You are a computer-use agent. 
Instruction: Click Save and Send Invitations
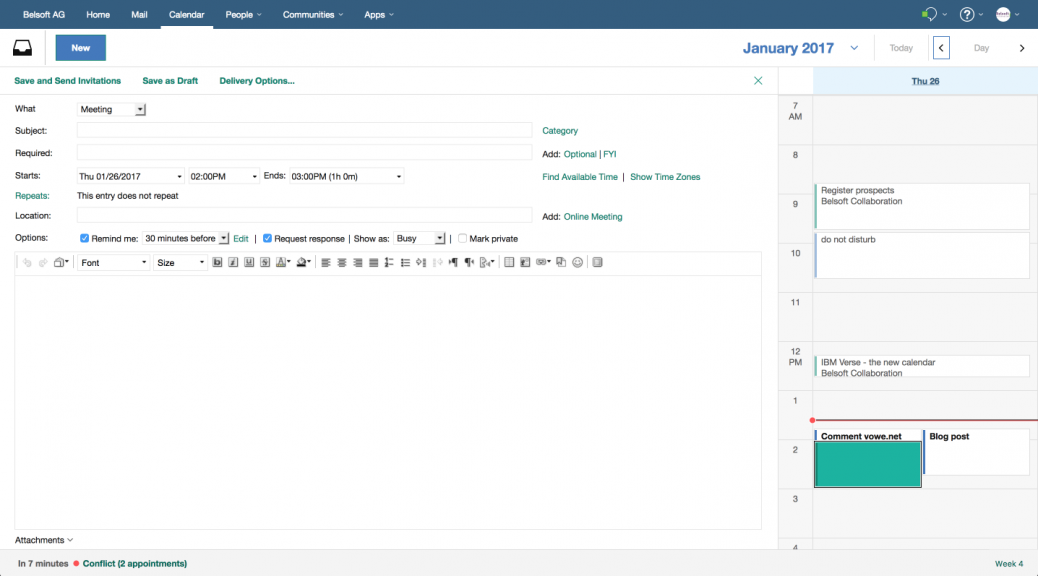click(x=67, y=80)
